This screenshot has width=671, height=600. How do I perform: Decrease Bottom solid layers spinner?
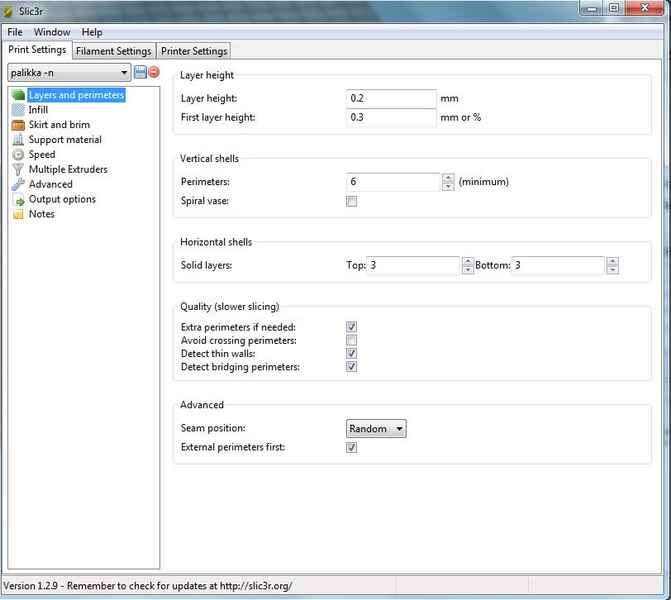point(612,270)
